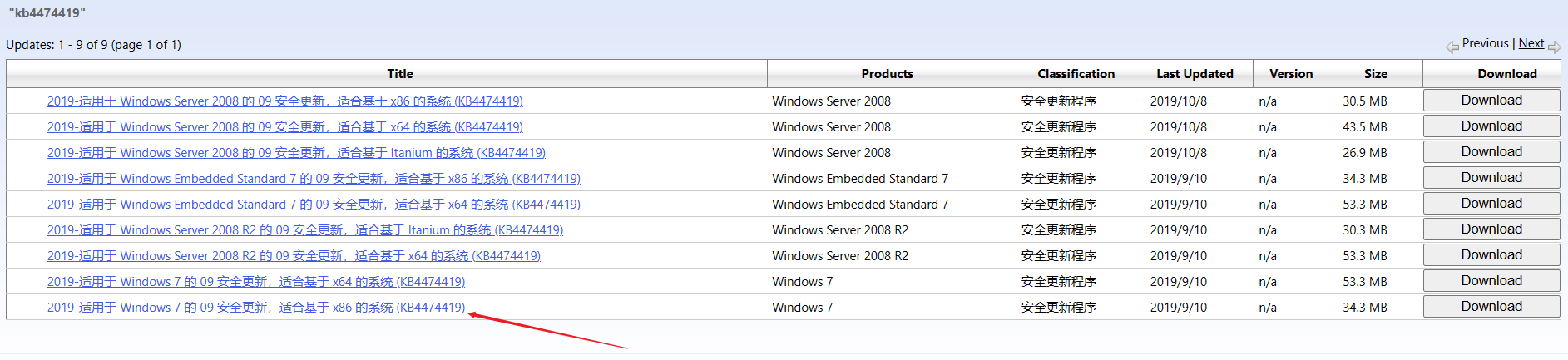Download the Embedded Standard 7 x64 update
This screenshot has width=1568, height=360.
tap(1491, 204)
